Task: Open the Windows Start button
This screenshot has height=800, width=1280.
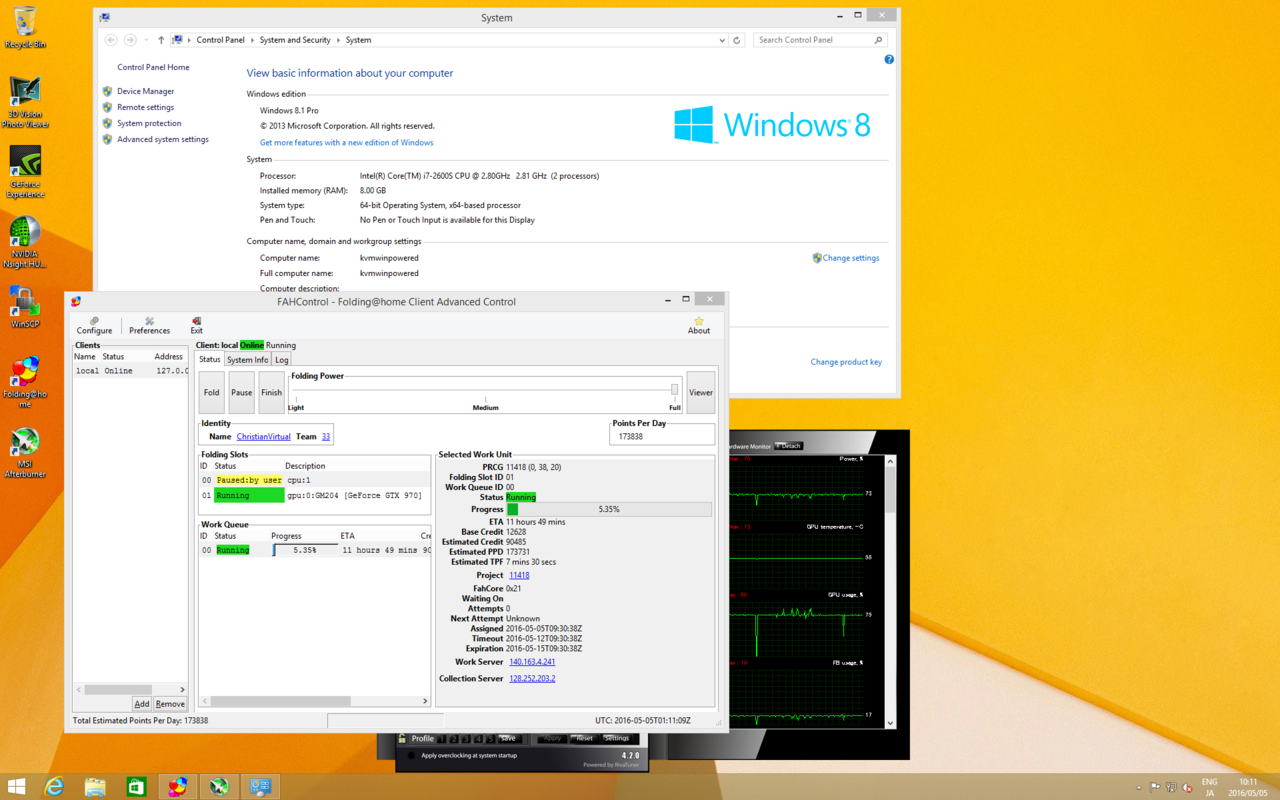Action: click(x=17, y=786)
